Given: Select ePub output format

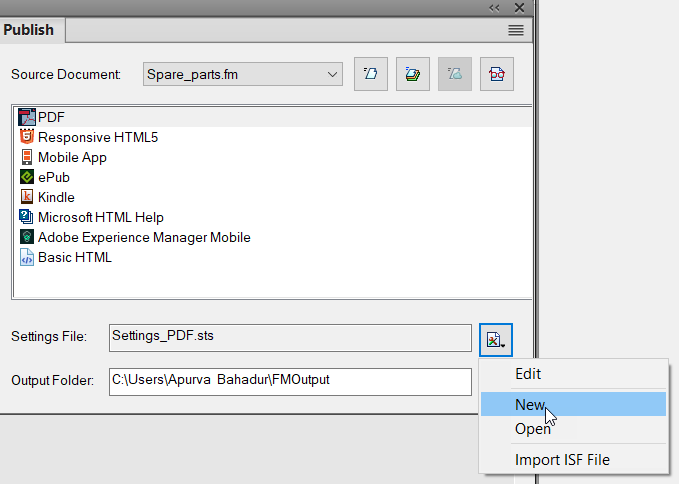Looking at the screenshot, I should click(x=54, y=177).
